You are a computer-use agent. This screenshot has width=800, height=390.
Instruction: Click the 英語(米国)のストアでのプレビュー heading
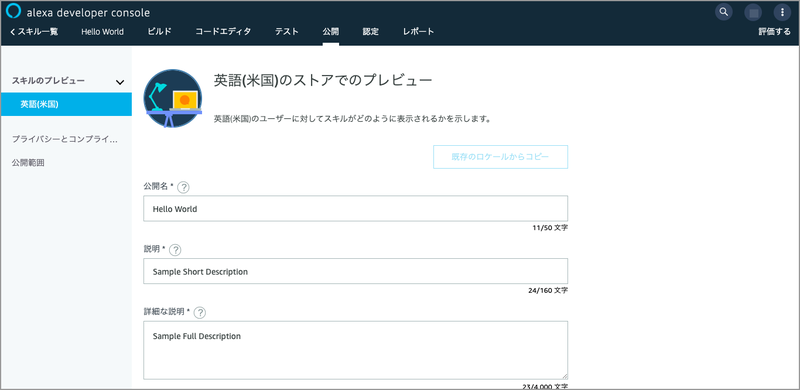[323, 81]
